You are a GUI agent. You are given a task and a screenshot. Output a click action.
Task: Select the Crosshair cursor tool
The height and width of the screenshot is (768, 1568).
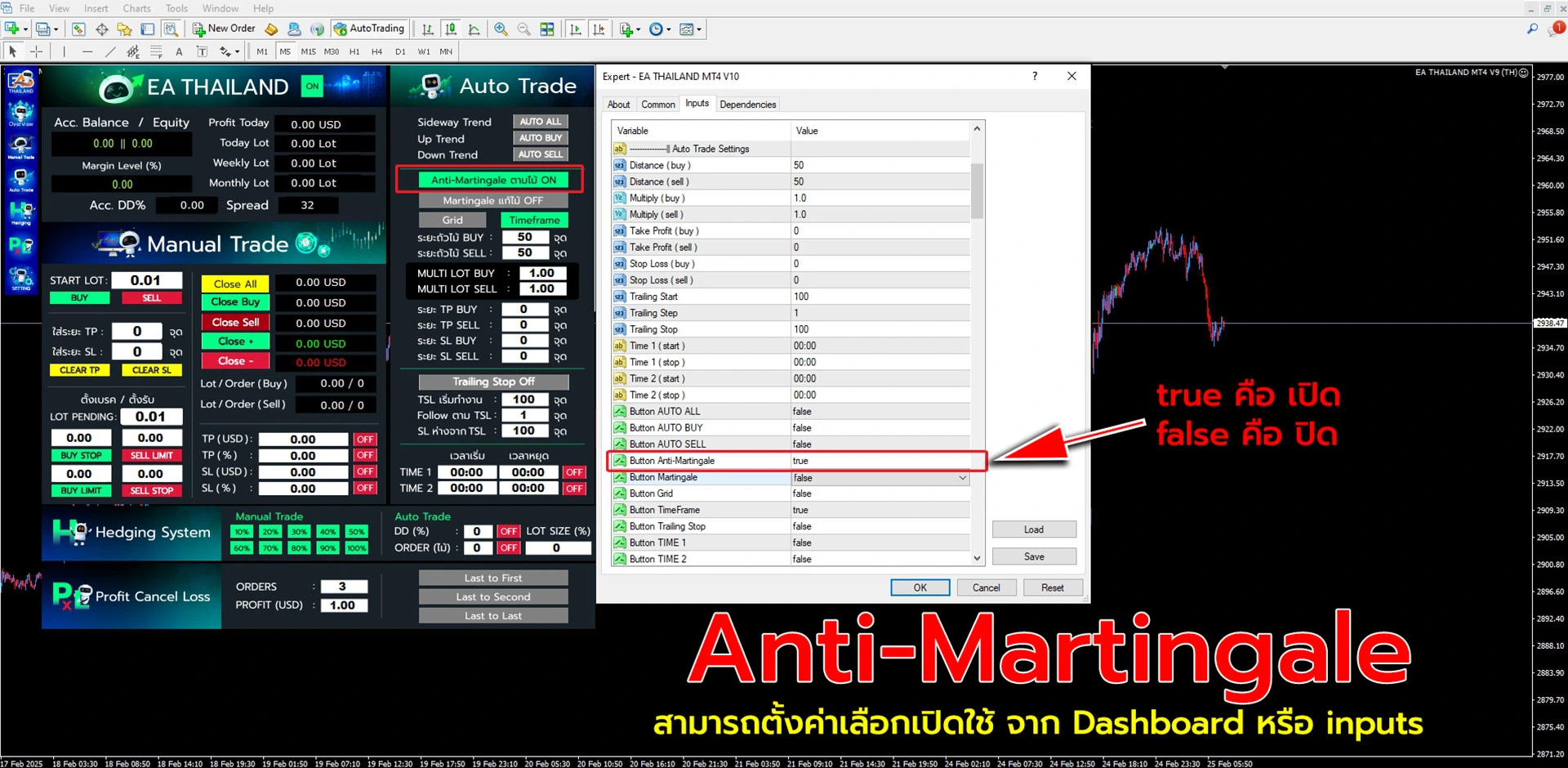pyautogui.click(x=37, y=51)
